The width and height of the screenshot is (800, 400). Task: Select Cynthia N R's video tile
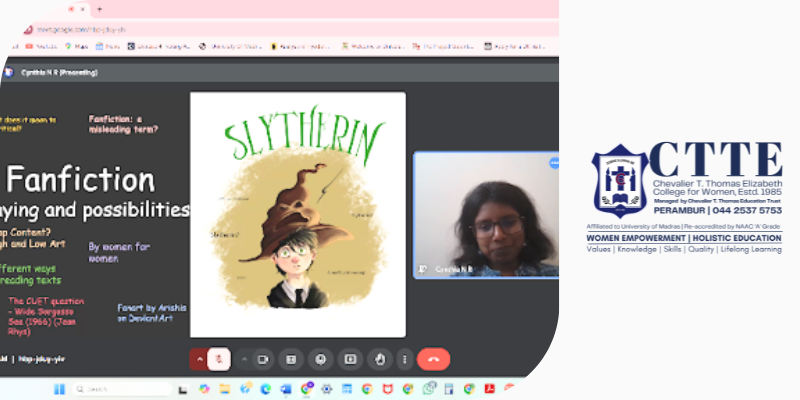(x=486, y=215)
